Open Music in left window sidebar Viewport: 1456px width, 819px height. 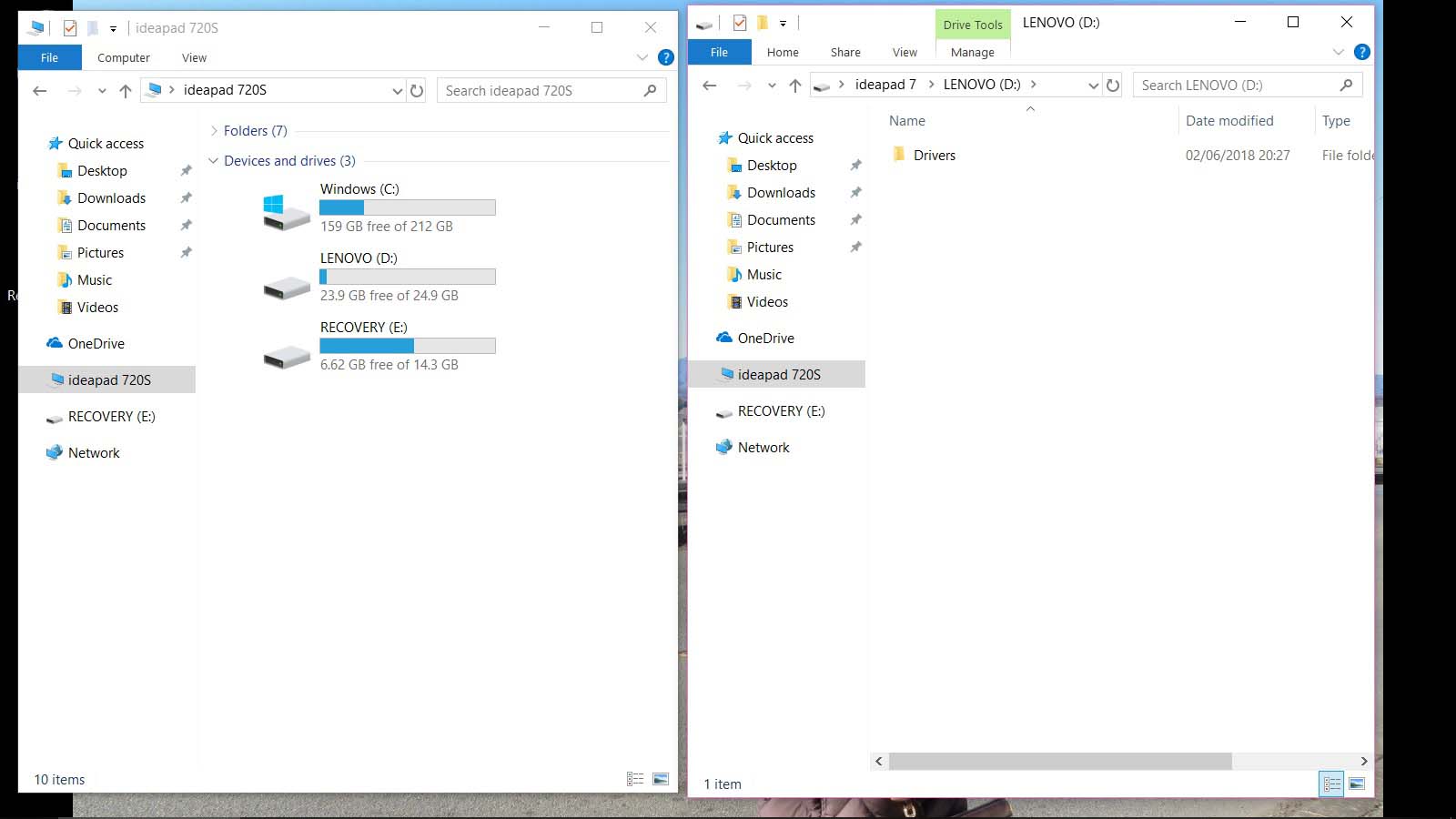click(95, 279)
